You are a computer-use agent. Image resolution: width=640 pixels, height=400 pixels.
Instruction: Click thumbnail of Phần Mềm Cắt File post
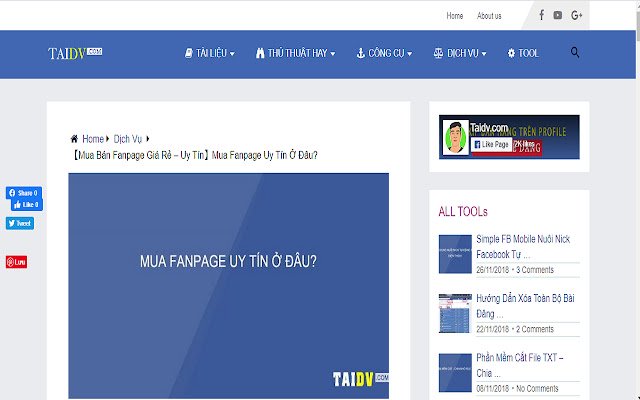click(455, 373)
